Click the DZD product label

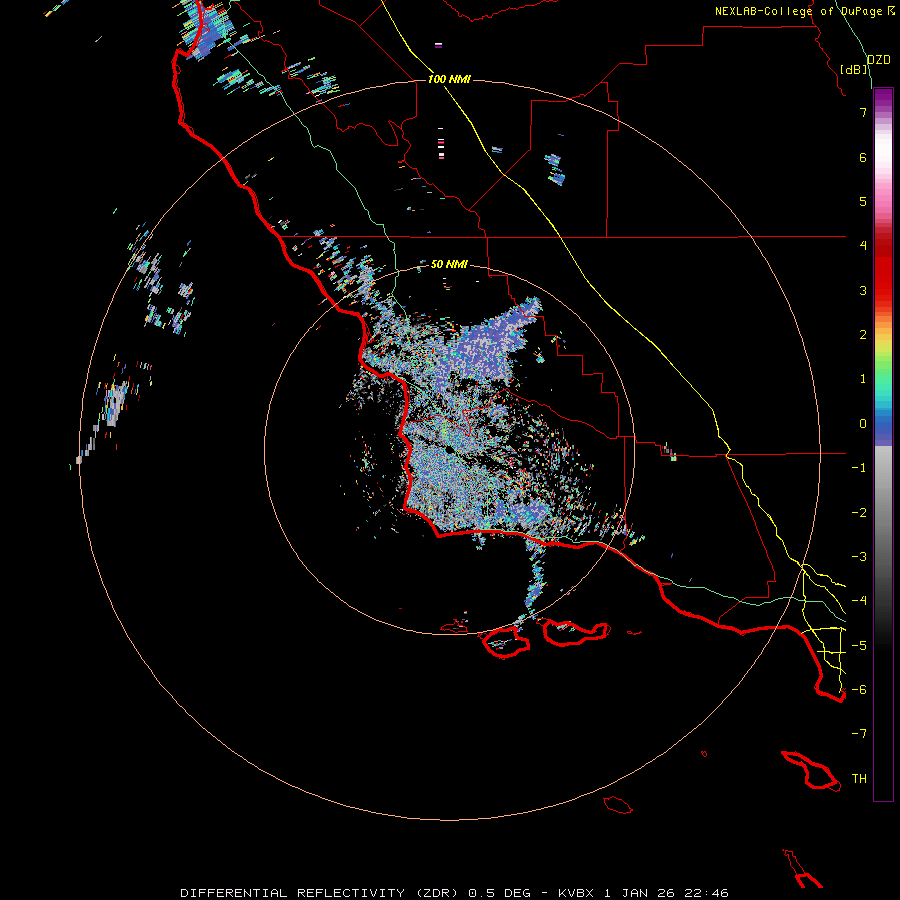tap(879, 60)
